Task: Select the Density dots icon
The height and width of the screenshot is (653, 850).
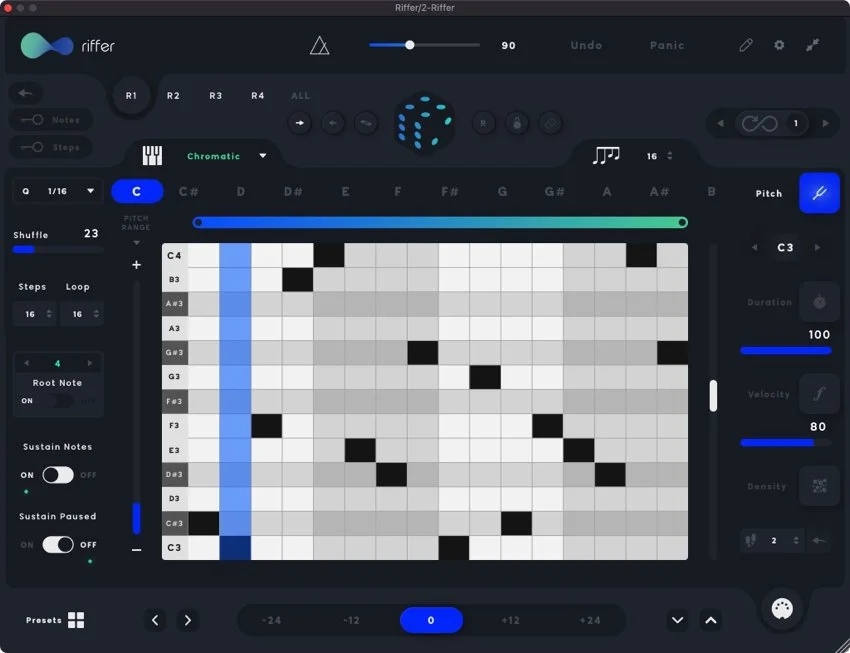Action: pos(819,486)
